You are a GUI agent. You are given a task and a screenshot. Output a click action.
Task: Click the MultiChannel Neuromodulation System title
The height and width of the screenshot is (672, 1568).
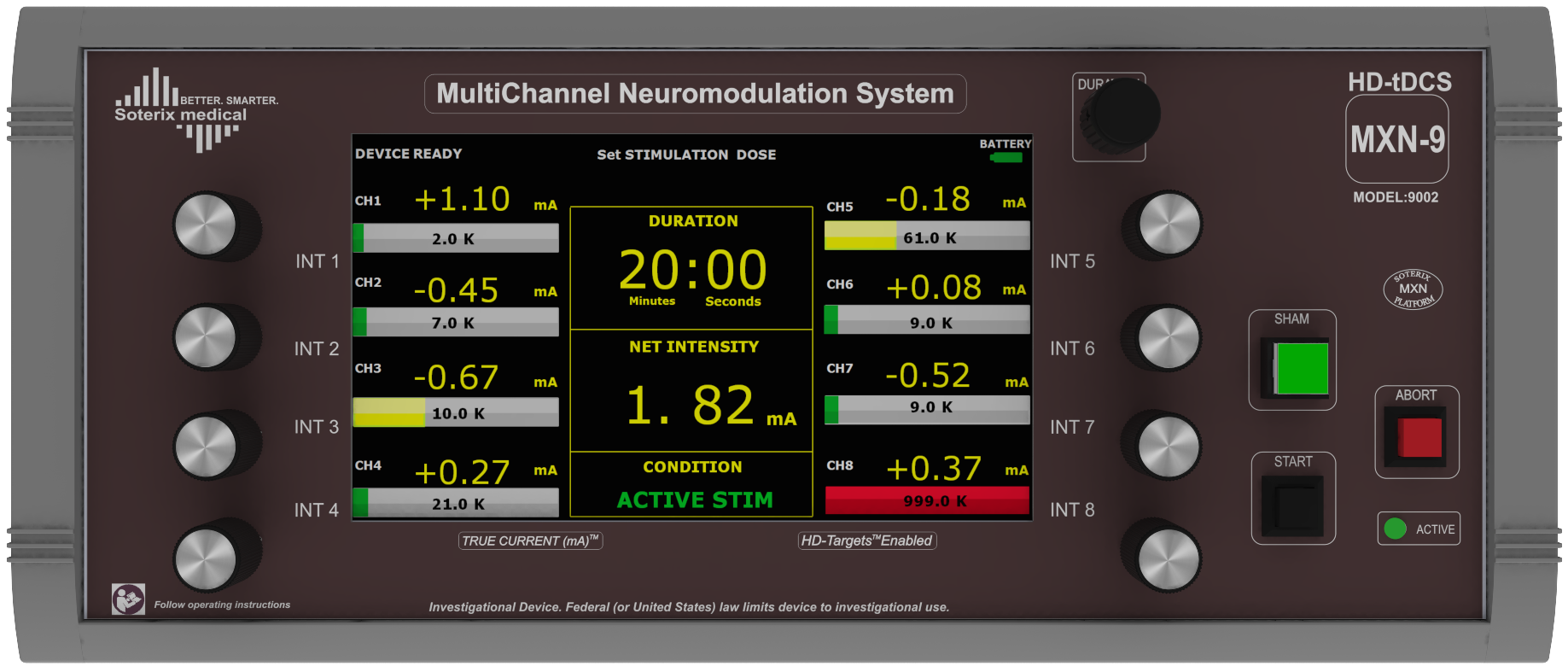tap(695, 93)
